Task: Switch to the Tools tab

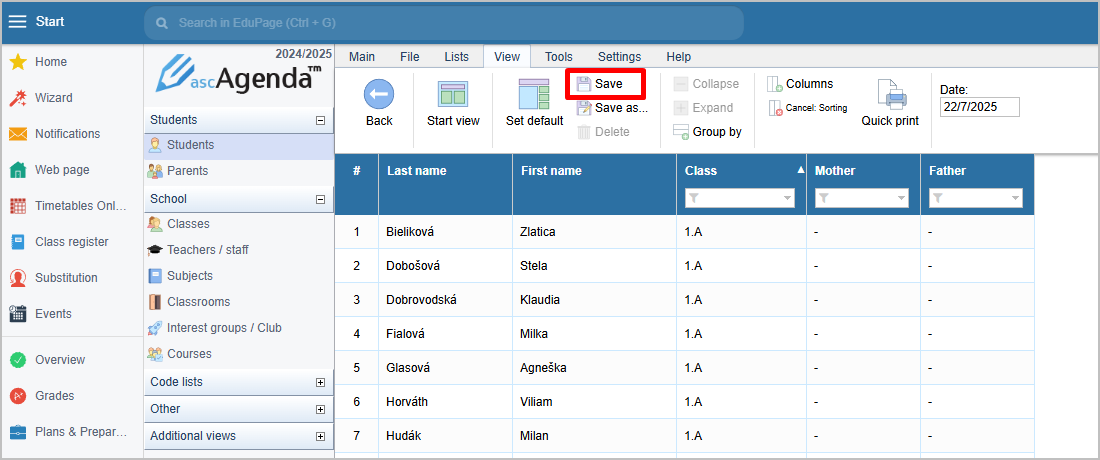Action: coord(558,57)
